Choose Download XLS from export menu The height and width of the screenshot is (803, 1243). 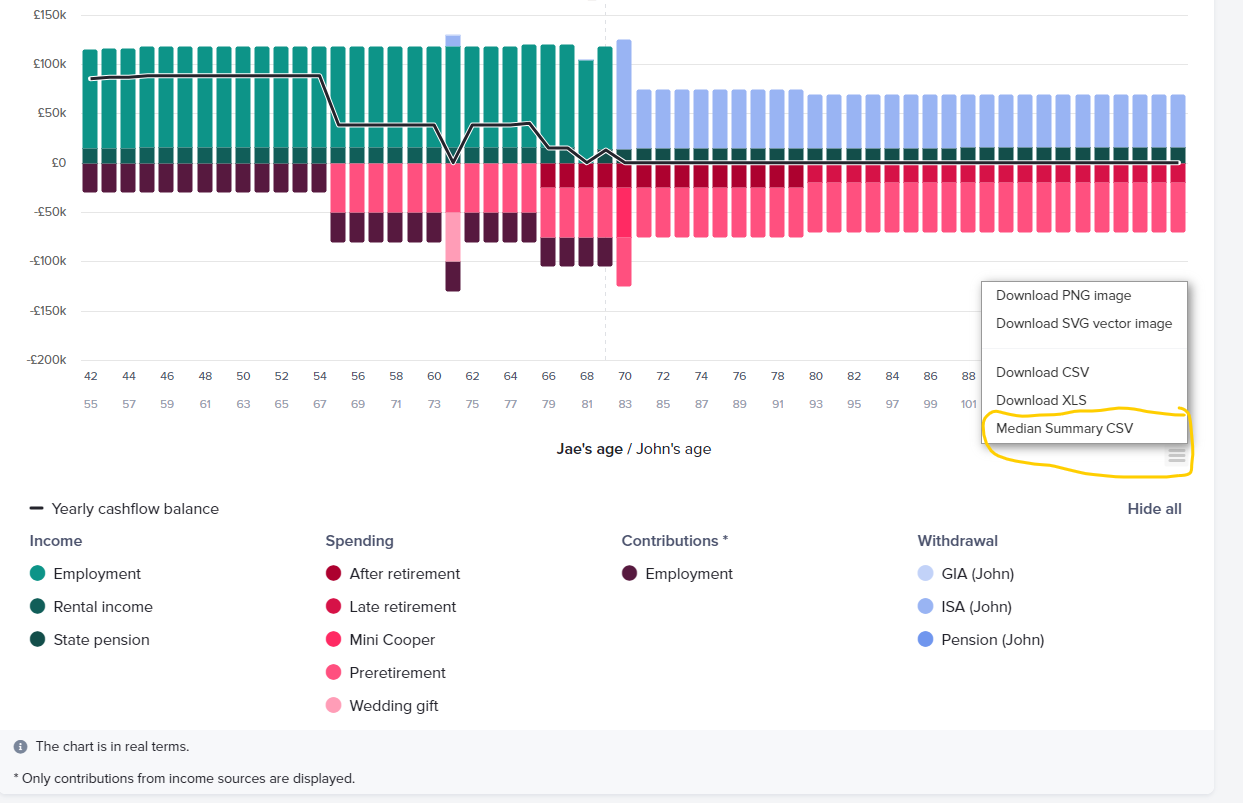coord(1040,400)
